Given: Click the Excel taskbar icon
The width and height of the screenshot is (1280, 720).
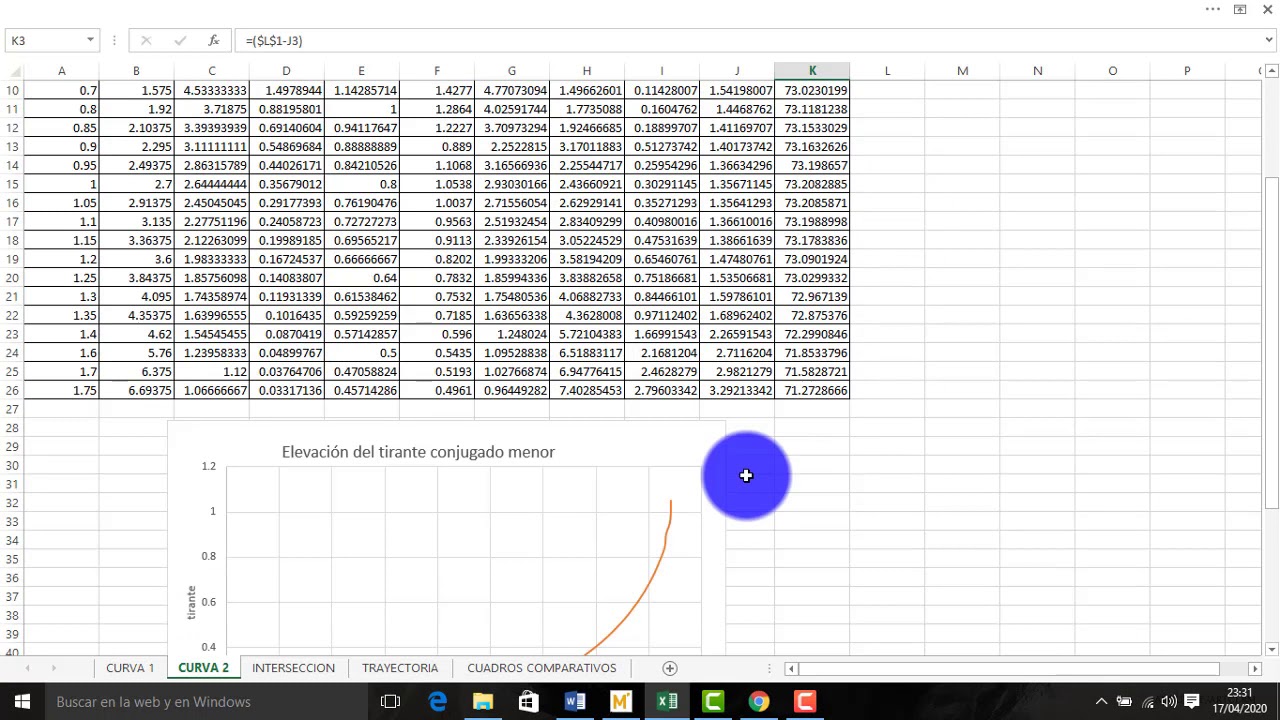Looking at the screenshot, I should (667, 702).
